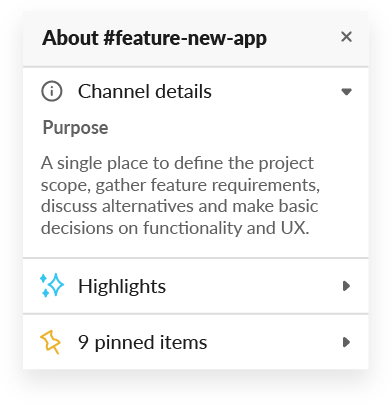
Task: Click the Purpose label
Action: pos(75,128)
